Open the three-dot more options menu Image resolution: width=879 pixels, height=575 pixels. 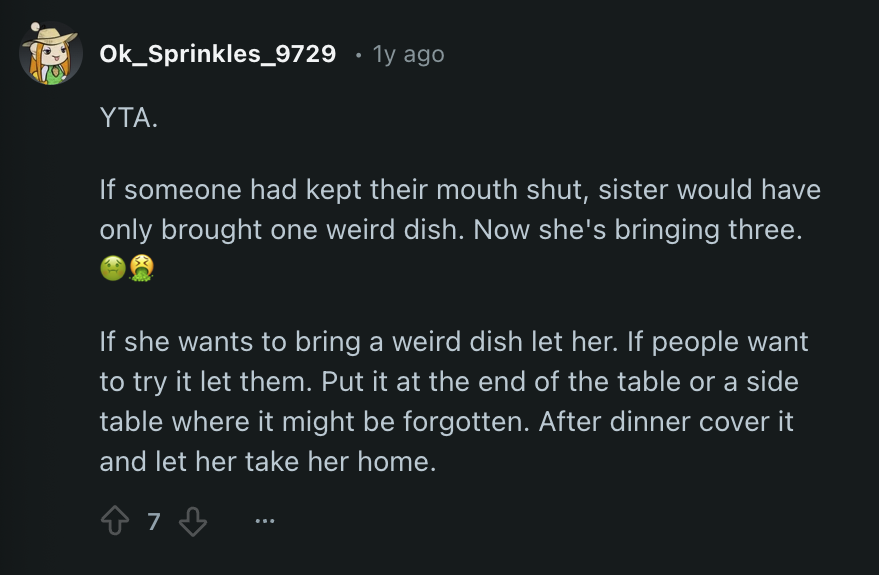[265, 521]
